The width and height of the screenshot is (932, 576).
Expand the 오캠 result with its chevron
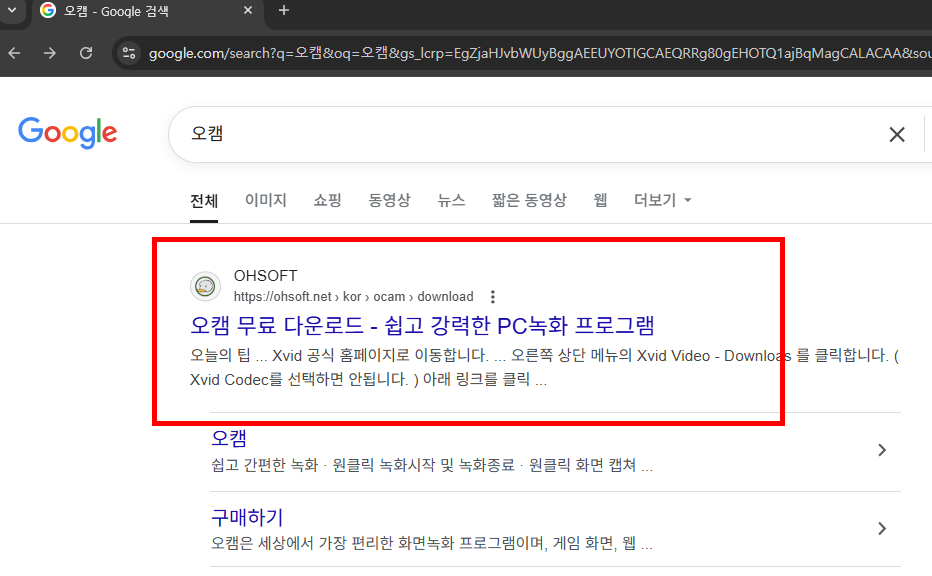pyautogui.click(x=882, y=451)
